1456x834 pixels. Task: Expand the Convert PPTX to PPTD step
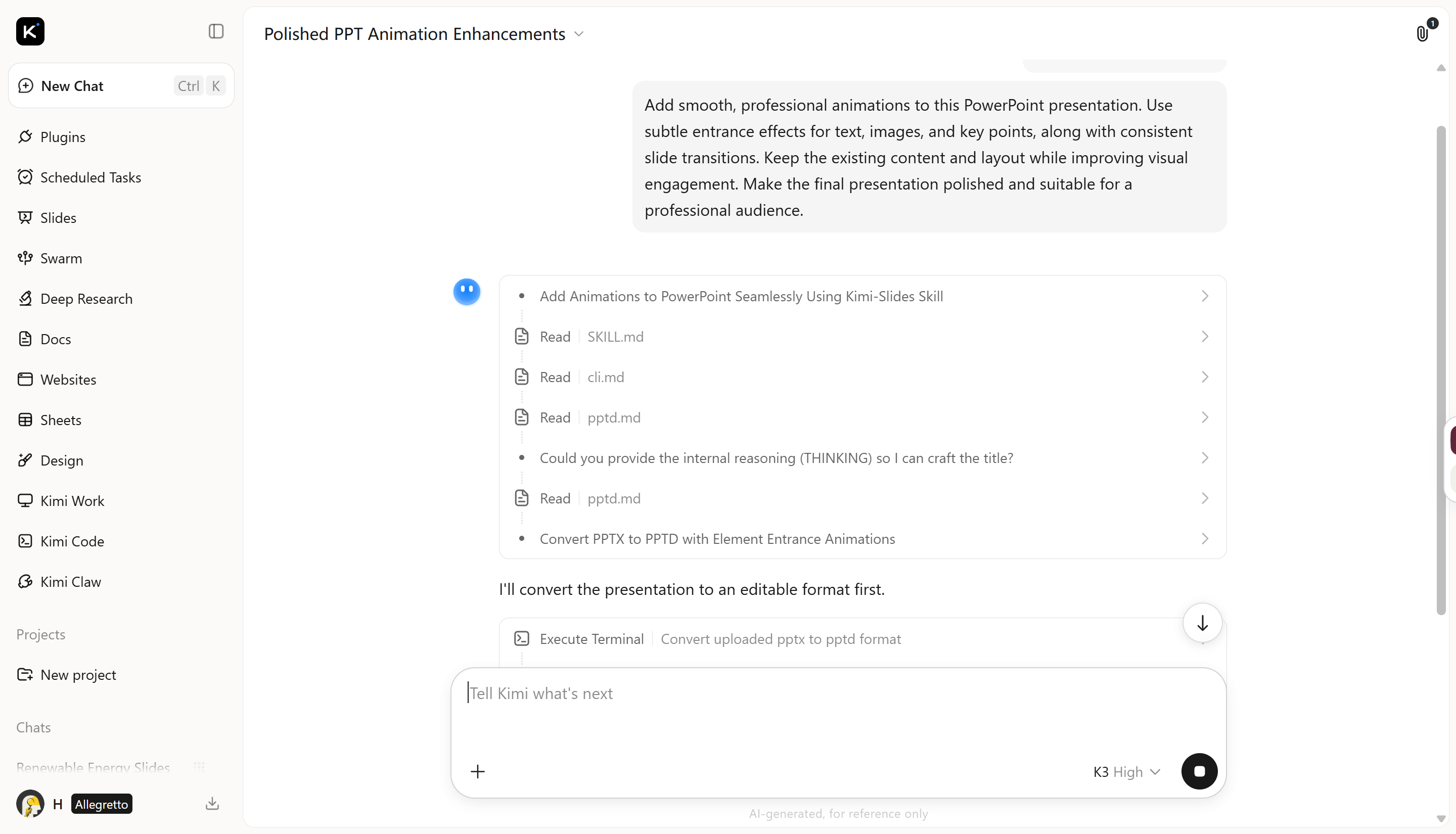[862, 539]
